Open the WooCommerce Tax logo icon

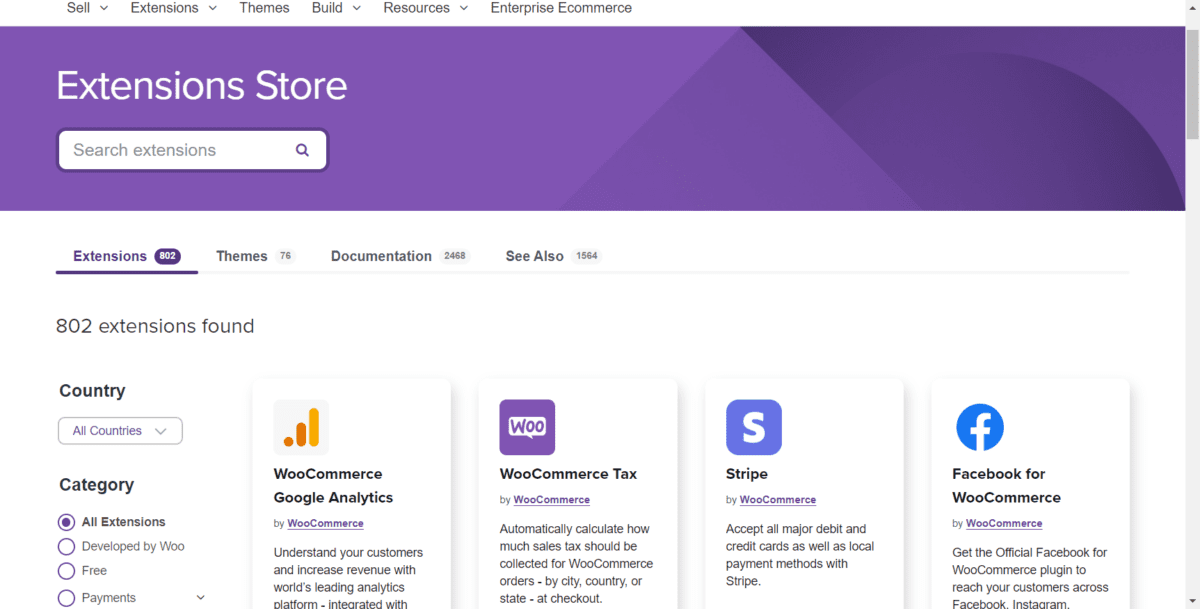(x=527, y=427)
